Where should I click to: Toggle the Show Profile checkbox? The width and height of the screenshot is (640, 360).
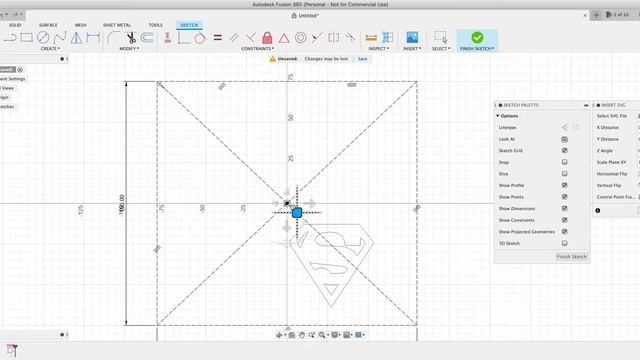tap(564, 185)
